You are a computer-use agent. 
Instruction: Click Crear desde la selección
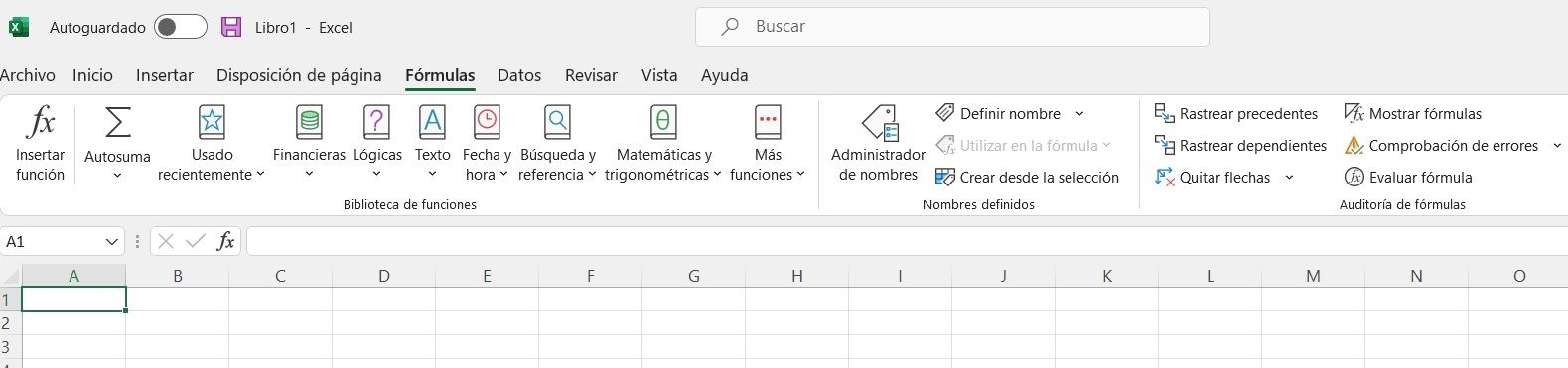1027,177
